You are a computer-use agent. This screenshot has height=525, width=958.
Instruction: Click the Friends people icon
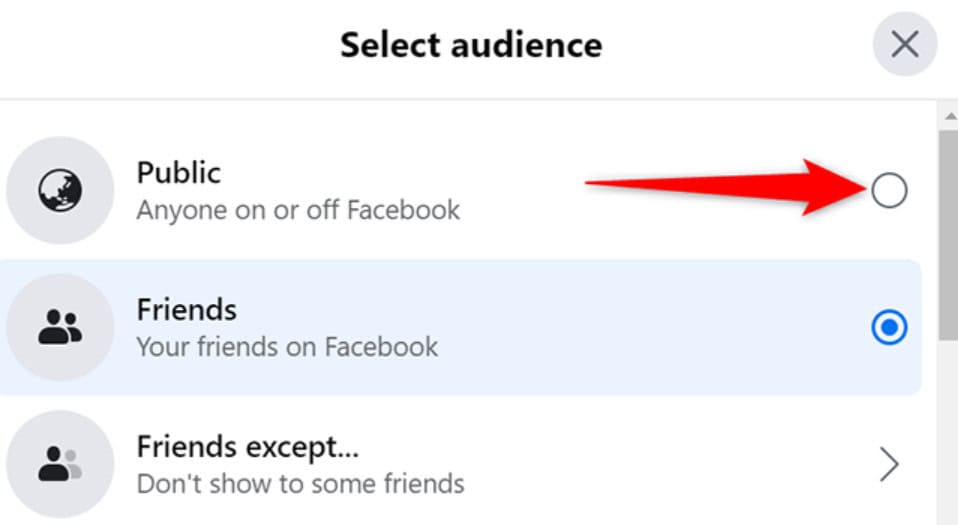click(x=60, y=327)
